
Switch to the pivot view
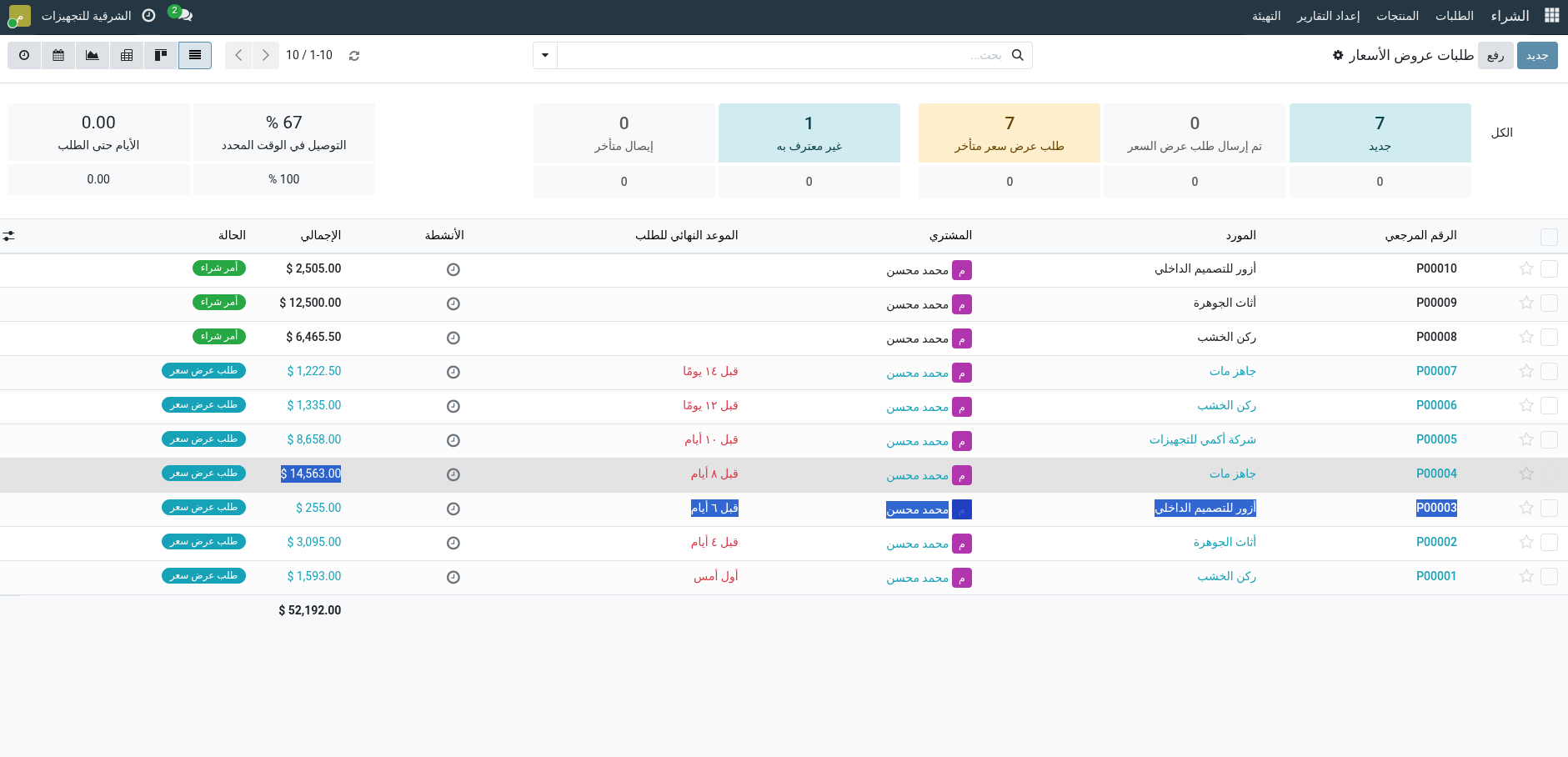127,55
